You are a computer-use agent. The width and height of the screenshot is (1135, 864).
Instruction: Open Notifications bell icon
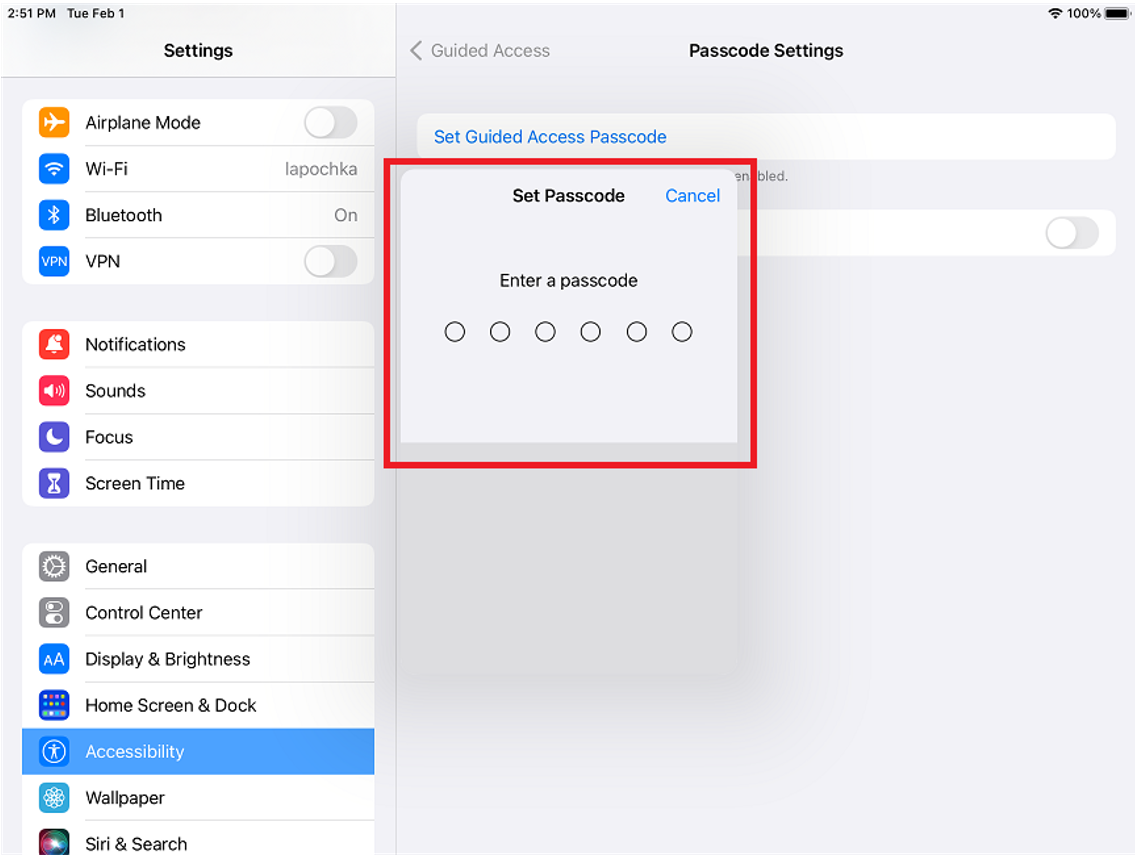[54, 344]
